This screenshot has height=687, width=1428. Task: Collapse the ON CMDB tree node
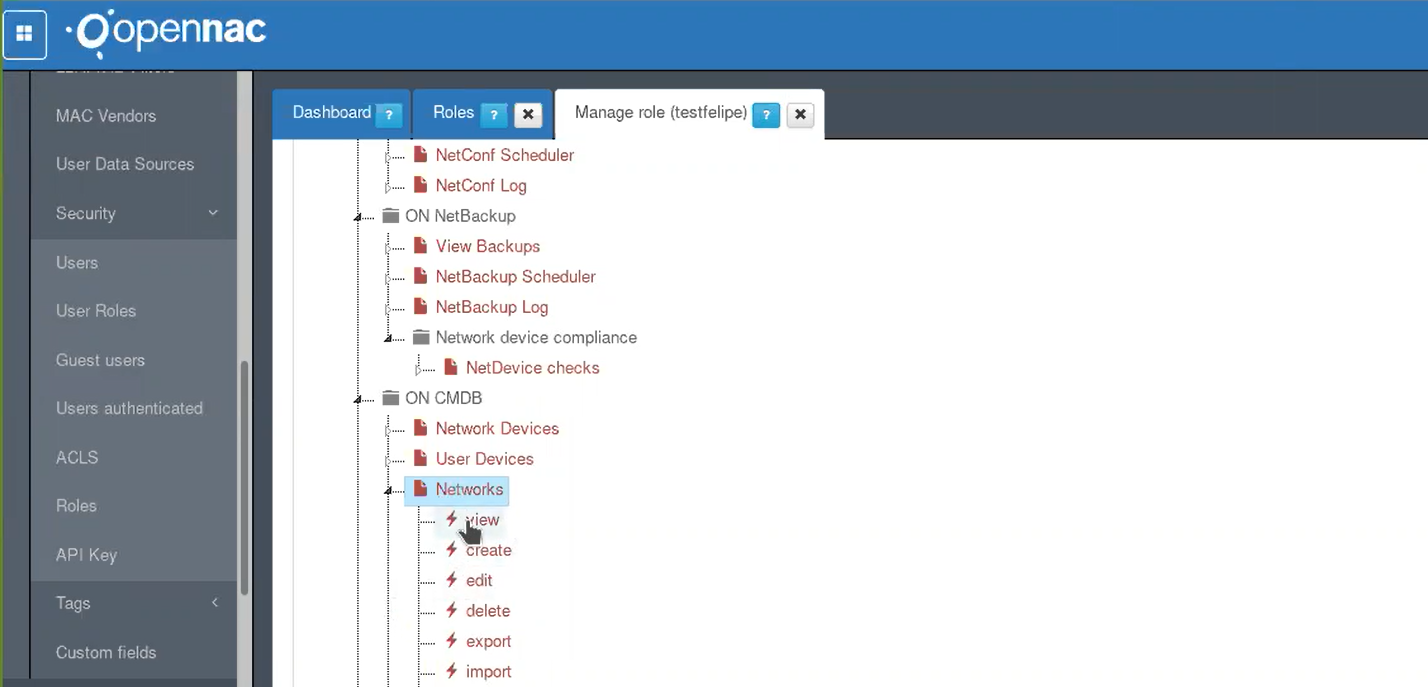[358, 399]
